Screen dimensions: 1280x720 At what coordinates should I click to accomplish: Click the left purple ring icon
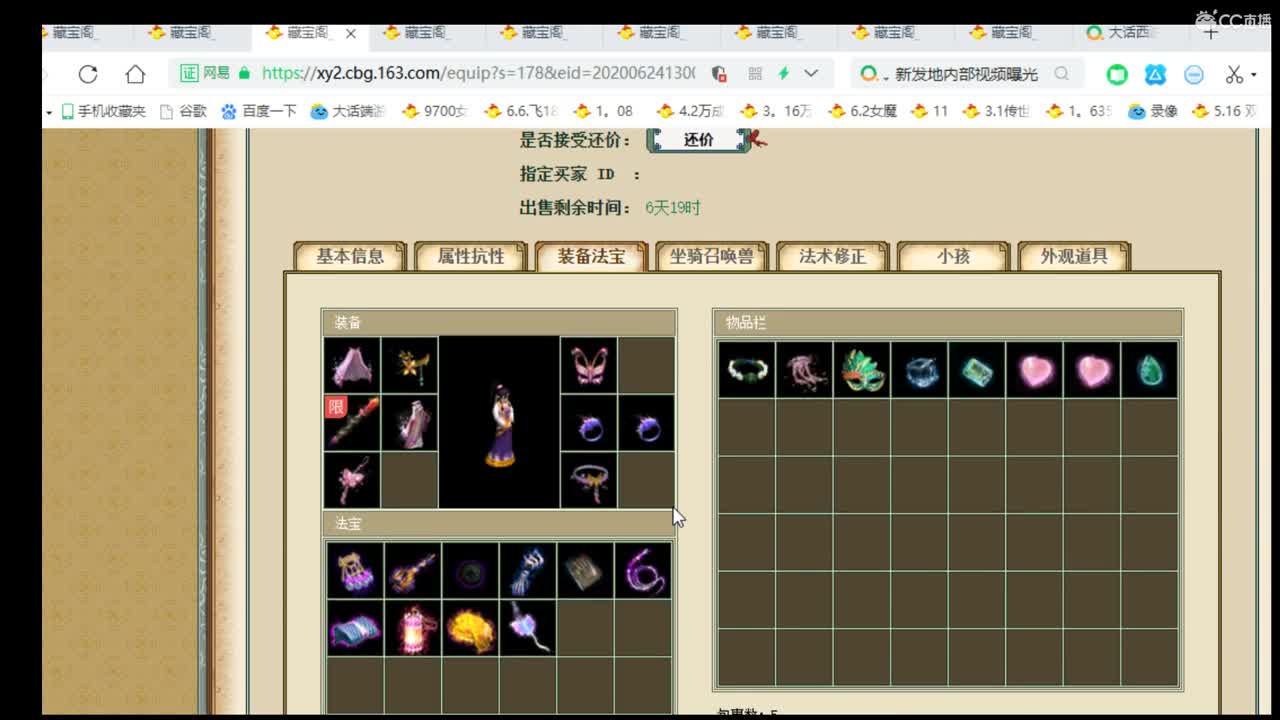click(x=588, y=423)
